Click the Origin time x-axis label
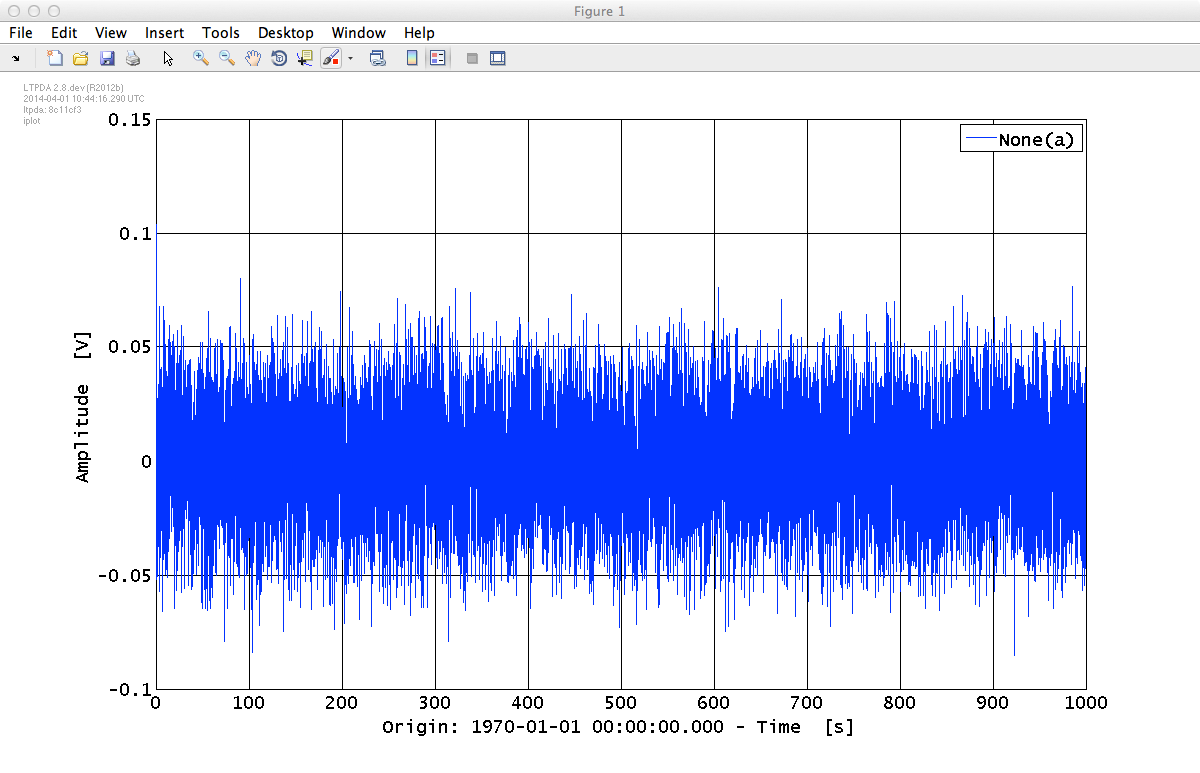Image resolution: width=1200 pixels, height=773 pixels. pyautogui.click(x=618, y=727)
